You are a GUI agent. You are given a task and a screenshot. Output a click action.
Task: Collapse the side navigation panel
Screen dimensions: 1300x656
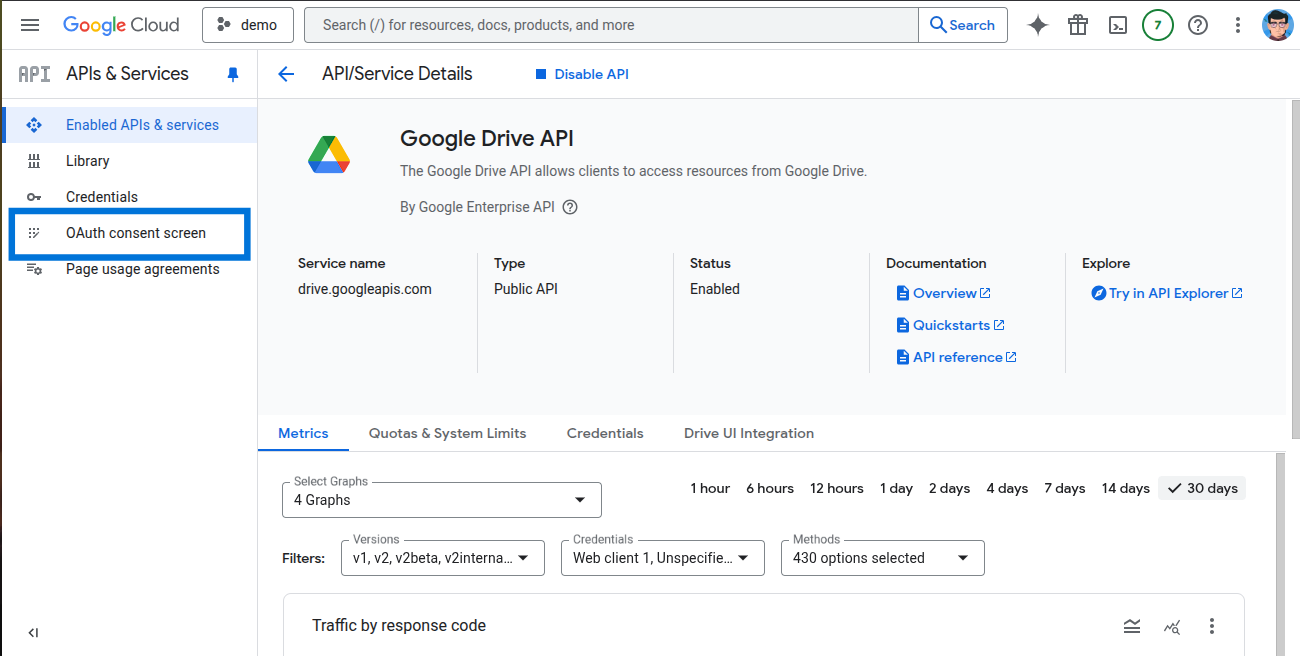(x=33, y=632)
